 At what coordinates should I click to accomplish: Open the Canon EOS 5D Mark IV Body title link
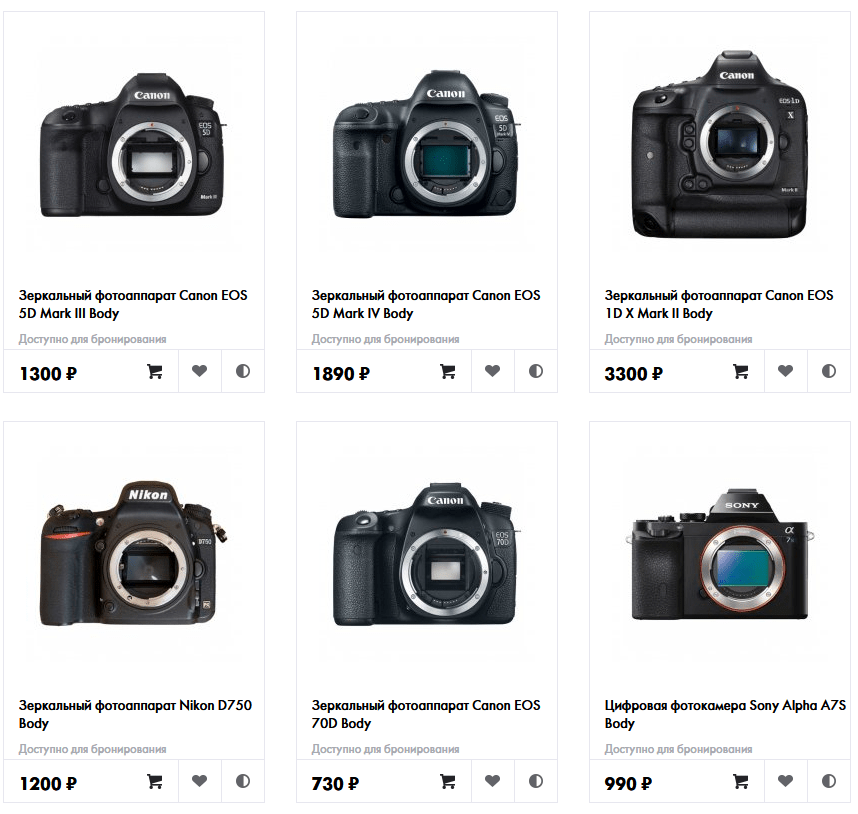click(426, 304)
